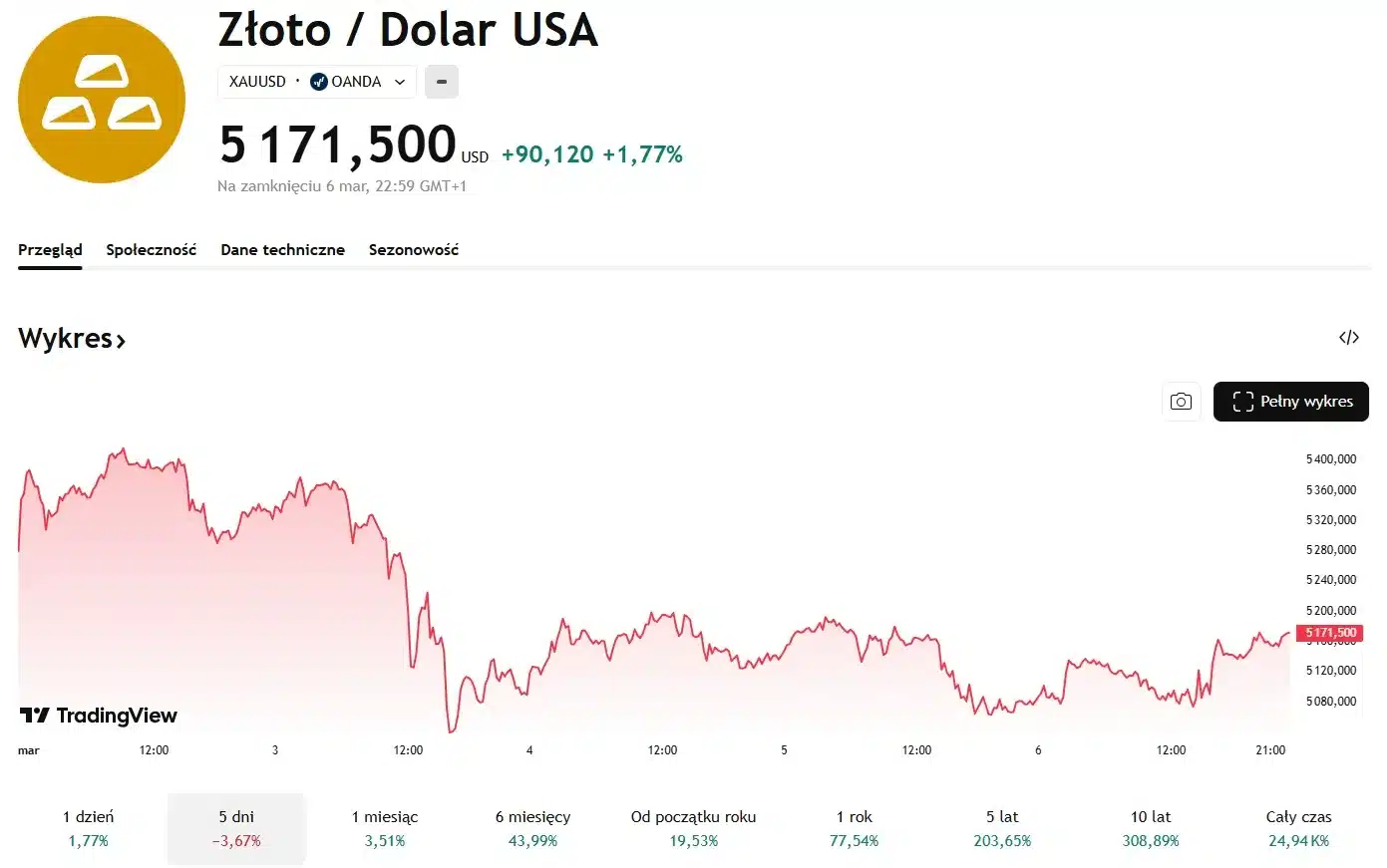Screen dimensions: 1387x868
Task: Click the minus button next to OANDA
Action: 442,82
